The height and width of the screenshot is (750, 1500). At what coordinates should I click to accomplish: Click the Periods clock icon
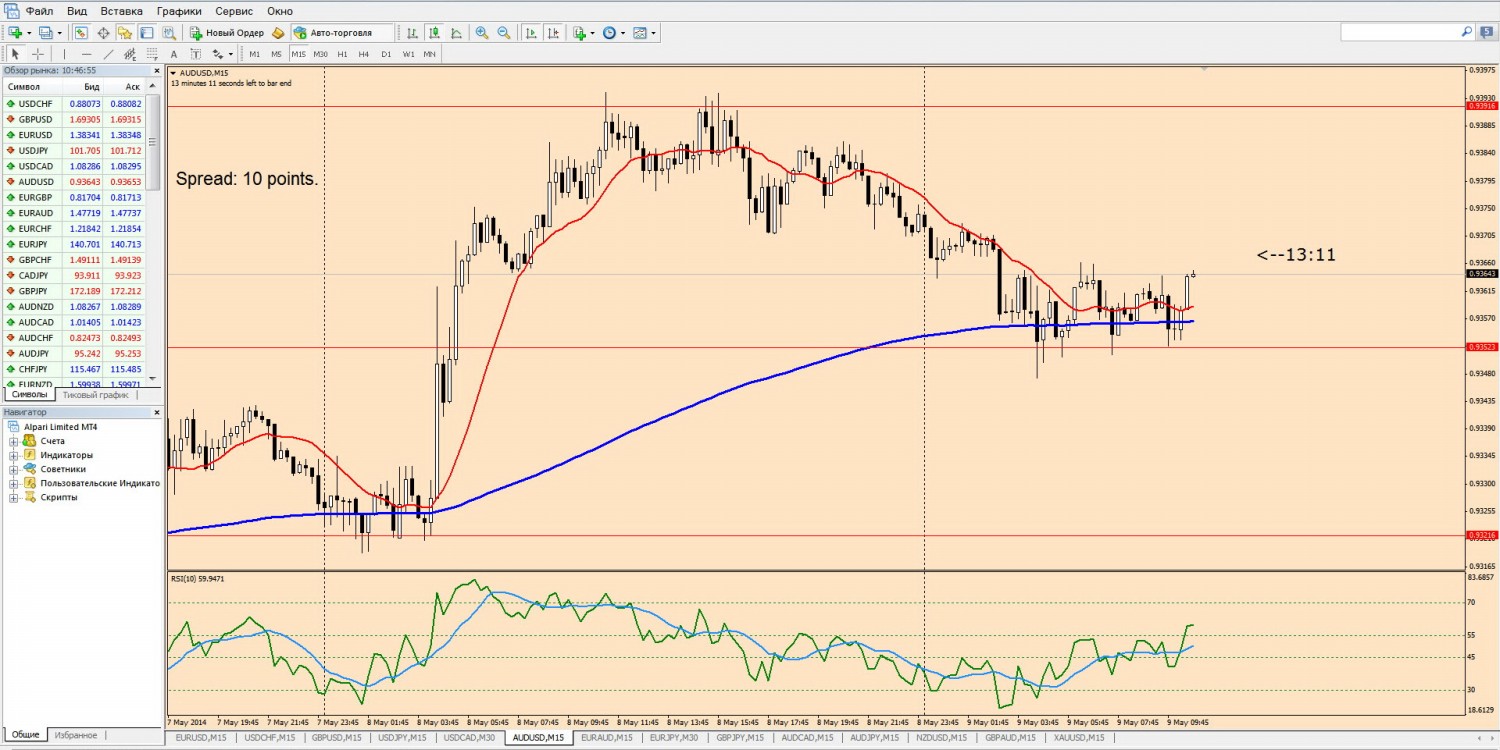(x=609, y=33)
